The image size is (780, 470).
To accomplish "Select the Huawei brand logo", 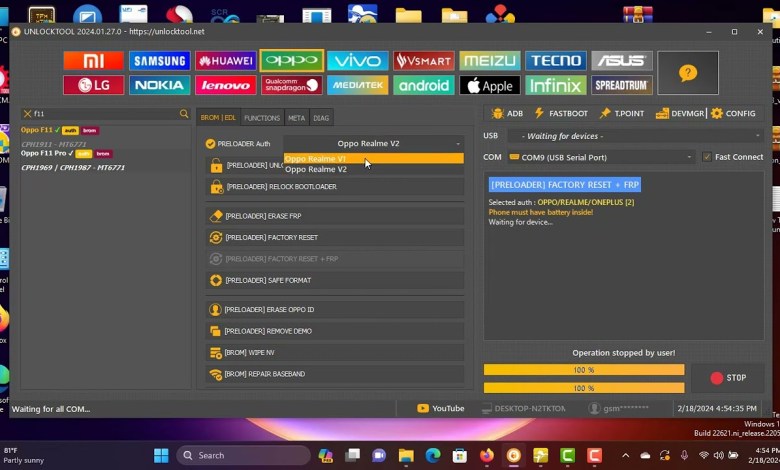I will tap(226, 61).
